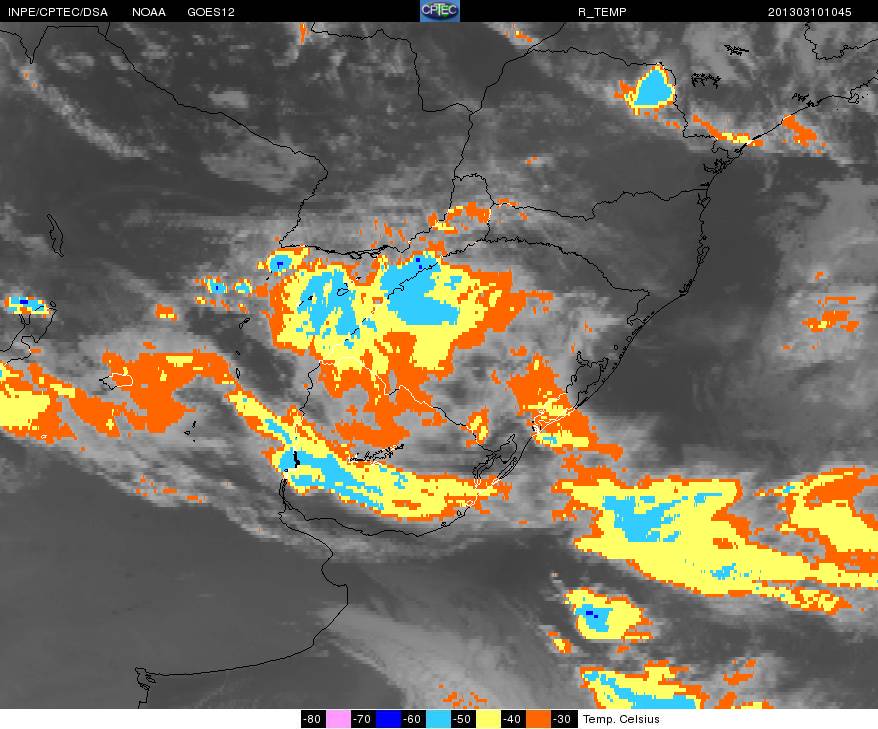The image size is (878, 729).
Task: Click the orange legend swatch near -40
Action: click(538, 719)
